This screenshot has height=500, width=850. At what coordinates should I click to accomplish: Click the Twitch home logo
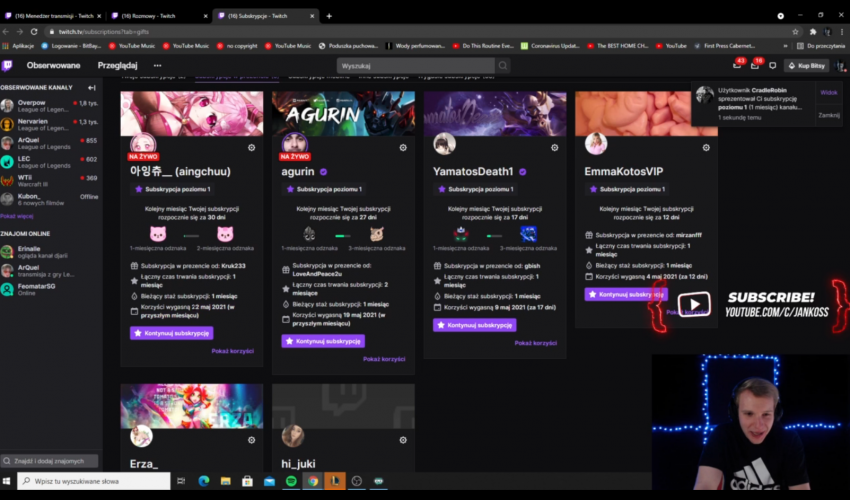pyautogui.click(x=7, y=66)
